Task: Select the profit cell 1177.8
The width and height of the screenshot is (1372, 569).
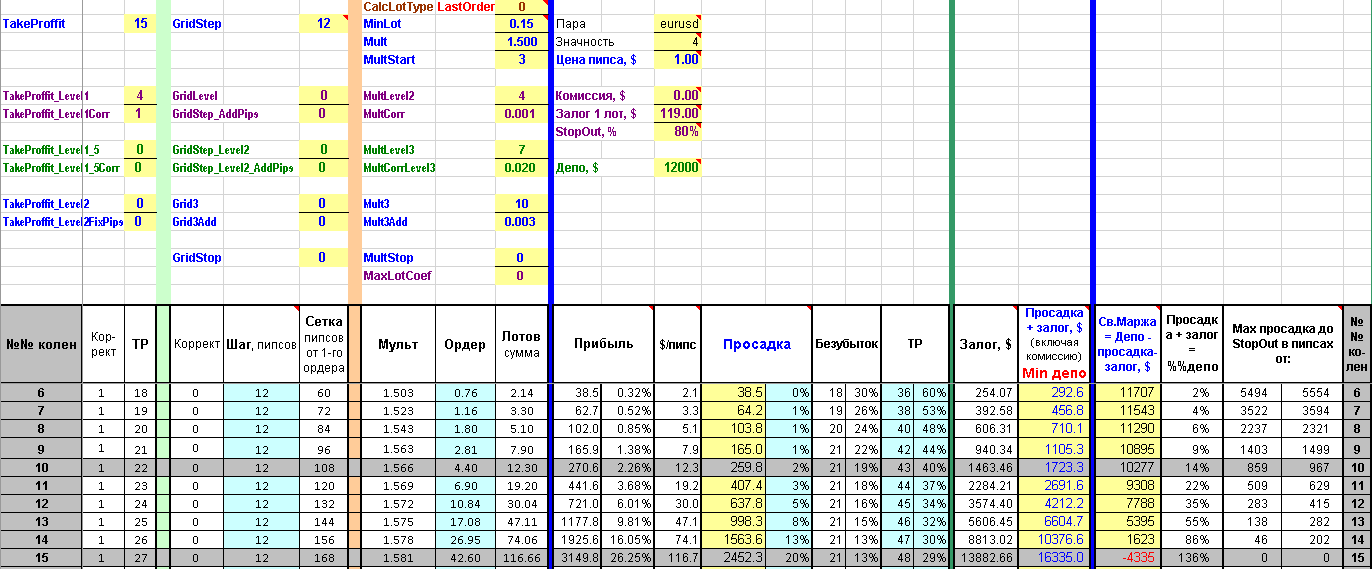Action: tap(579, 521)
